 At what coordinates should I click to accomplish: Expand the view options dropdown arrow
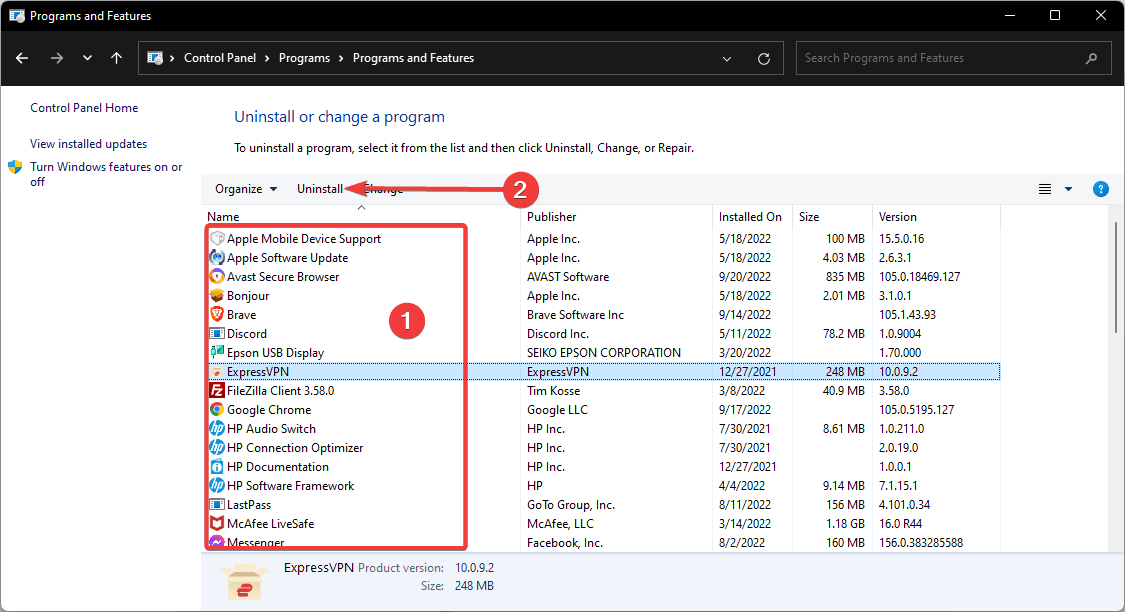coord(1068,189)
